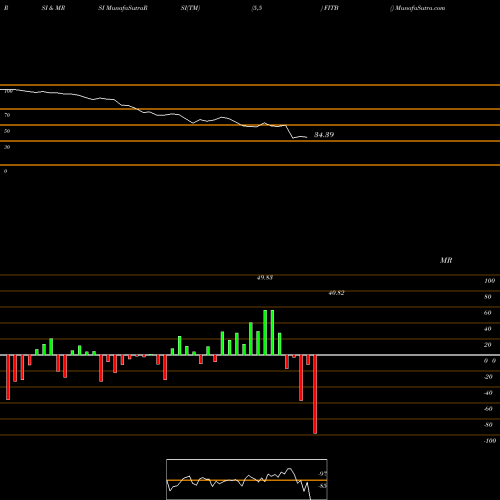
Task: Click the white MR zero baseline
Action: tap(250, 355)
